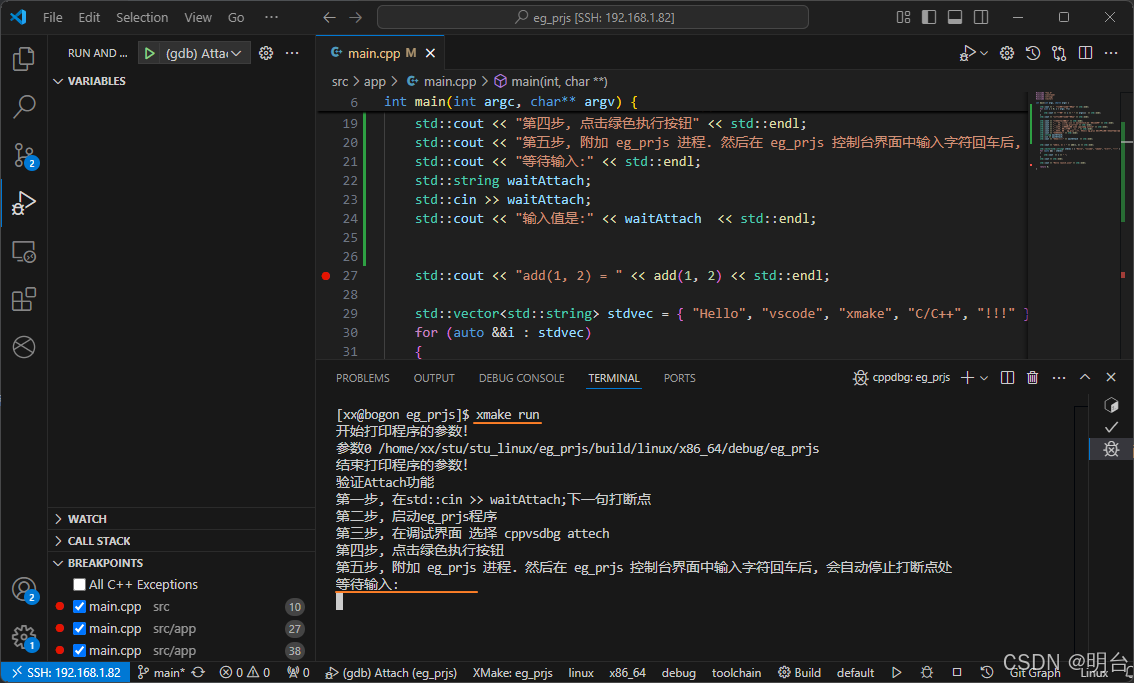The image size is (1134, 683).
Task: Open the overflow menu ellipsis in menu bar
Action: click(271, 17)
